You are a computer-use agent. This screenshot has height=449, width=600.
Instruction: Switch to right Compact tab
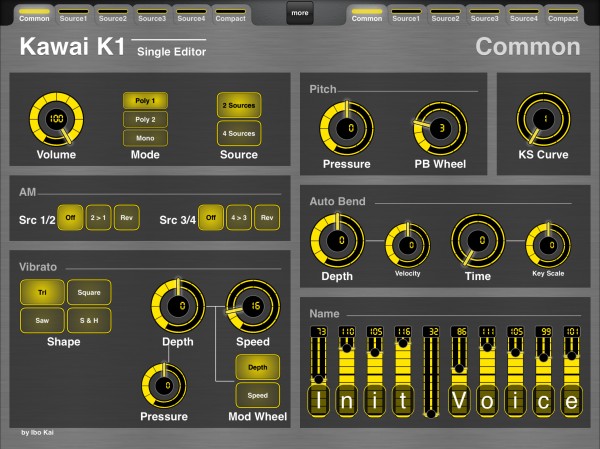563,15
